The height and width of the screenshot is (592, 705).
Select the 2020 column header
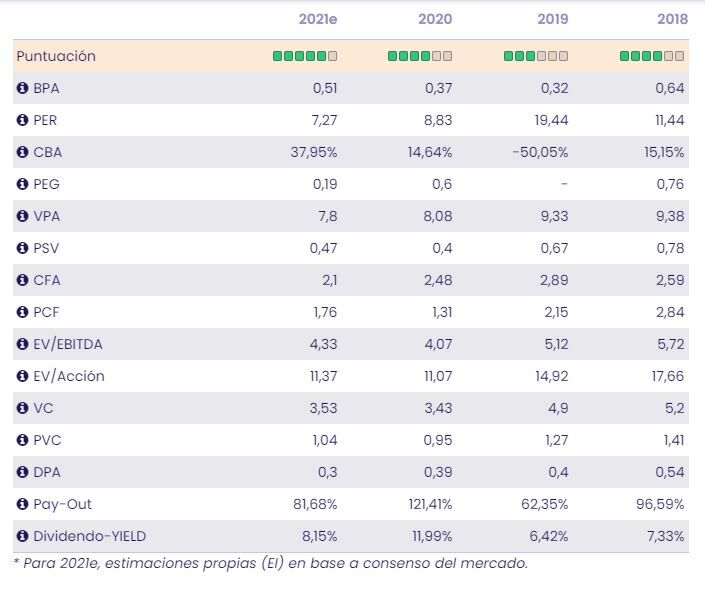(435, 19)
